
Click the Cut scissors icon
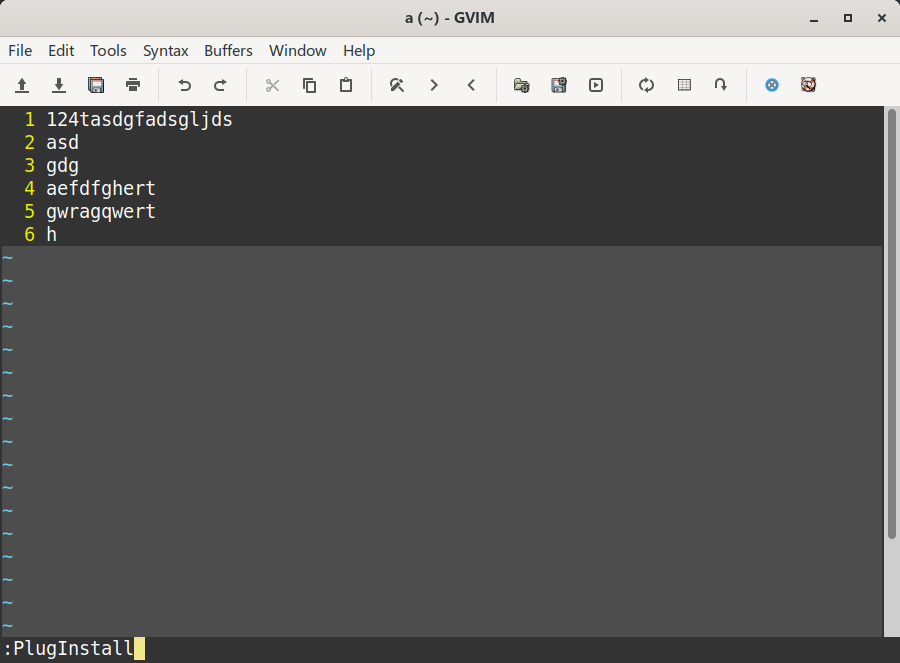pyautogui.click(x=272, y=85)
